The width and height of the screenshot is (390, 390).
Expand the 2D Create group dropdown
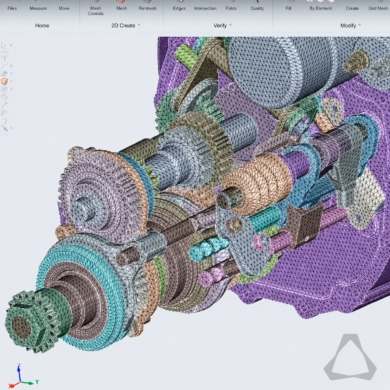click(139, 25)
